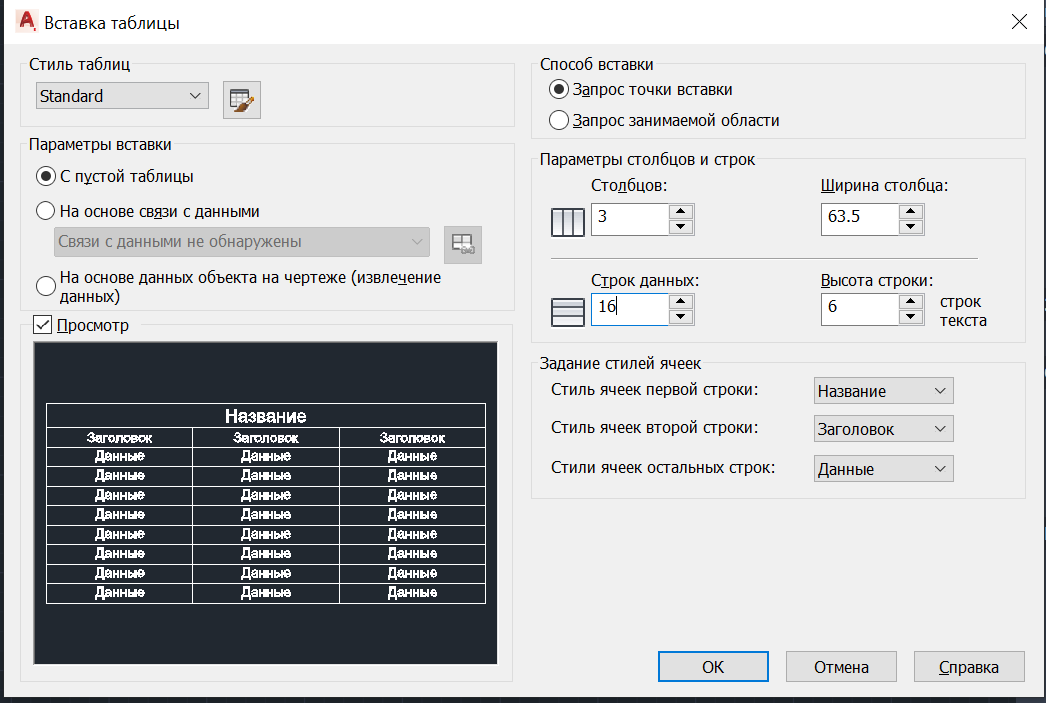Screen dimensions: 1046x703
Task: Open first row cell style dropdown Название
Action: pos(883,391)
